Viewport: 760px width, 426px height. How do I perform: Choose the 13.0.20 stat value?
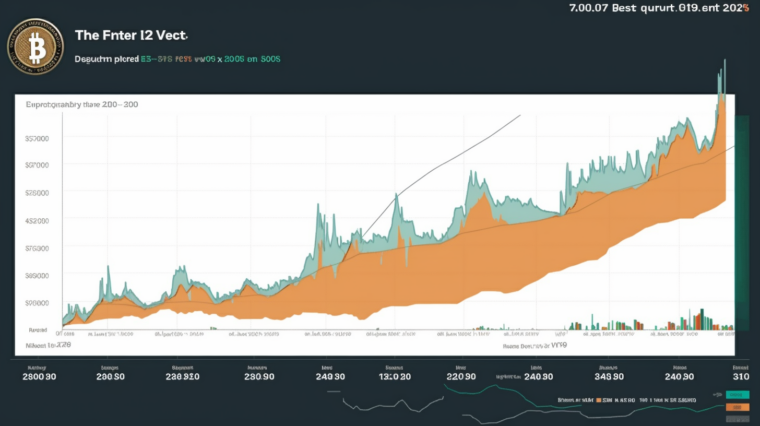(393, 377)
